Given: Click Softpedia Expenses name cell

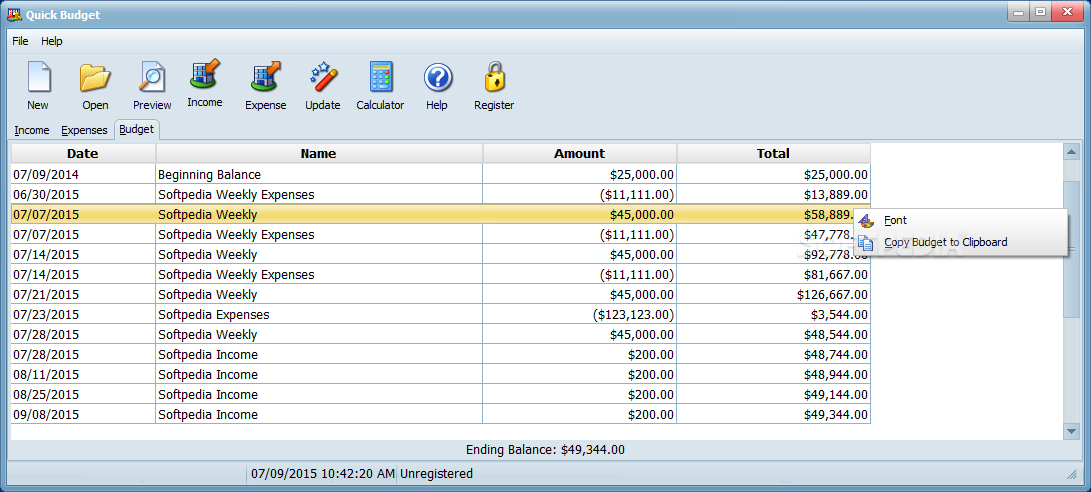Looking at the screenshot, I should click(x=319, y=315).
